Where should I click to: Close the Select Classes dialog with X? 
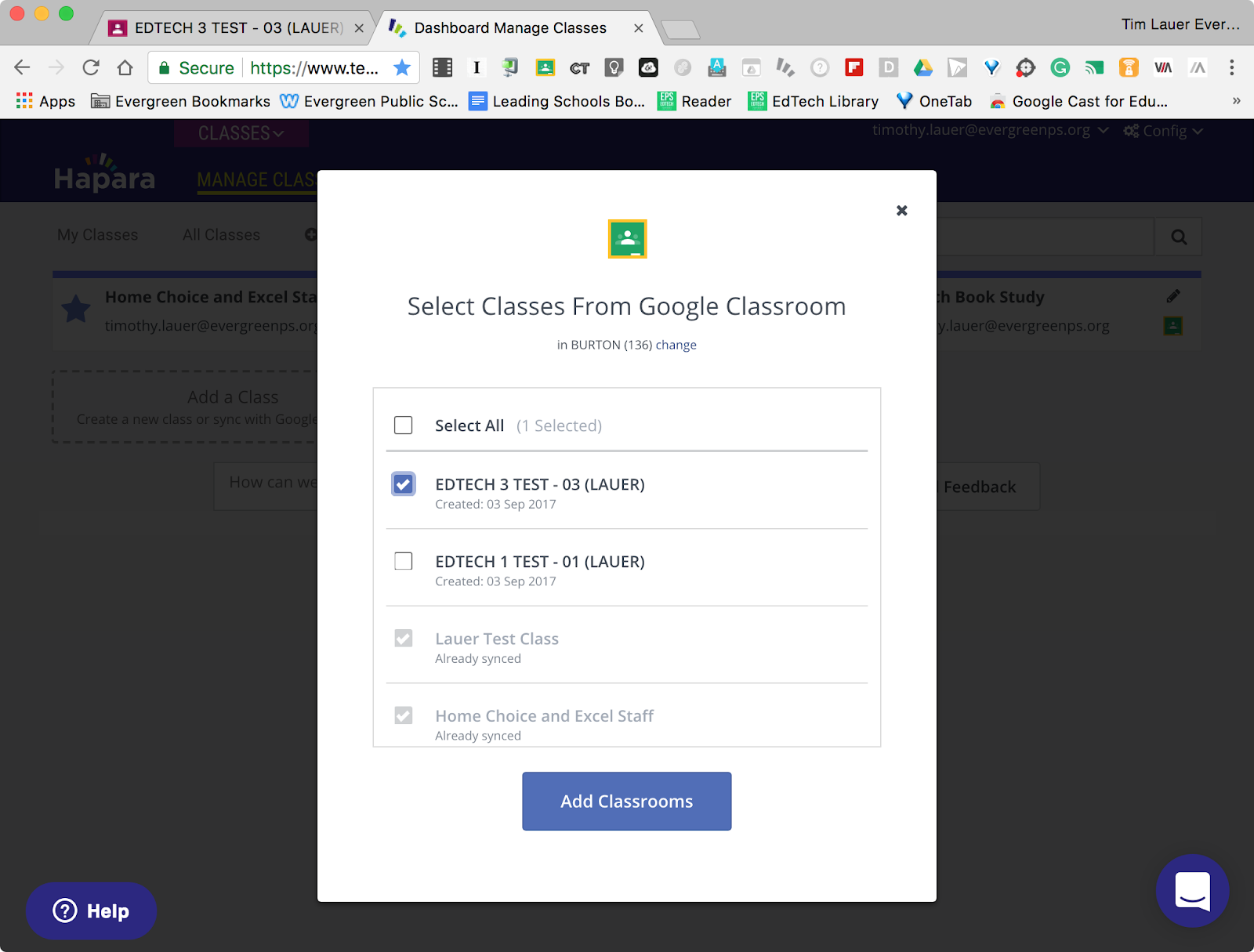click(902, 210)
